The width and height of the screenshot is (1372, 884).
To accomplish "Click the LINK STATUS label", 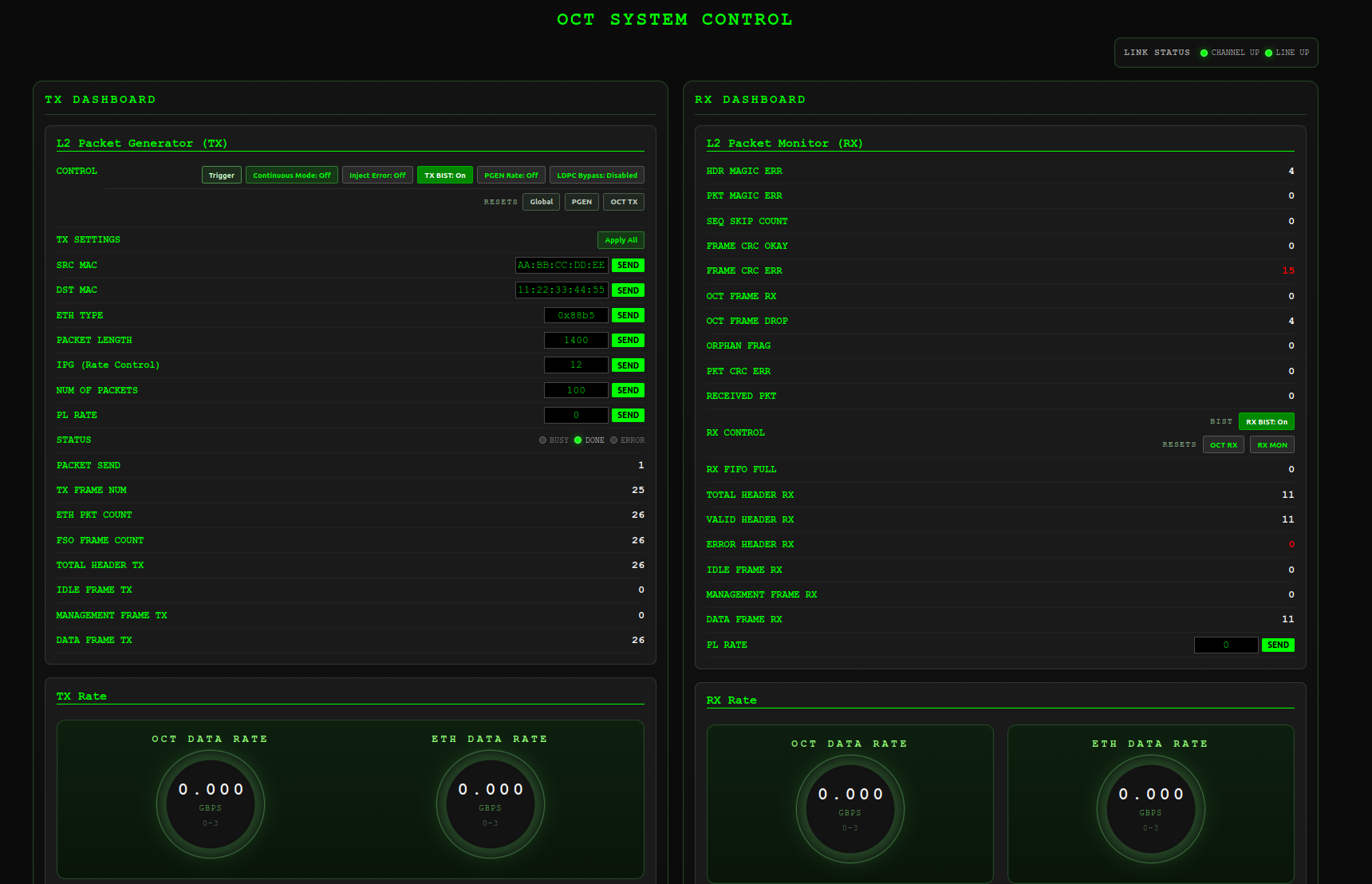I will 1157,53.
